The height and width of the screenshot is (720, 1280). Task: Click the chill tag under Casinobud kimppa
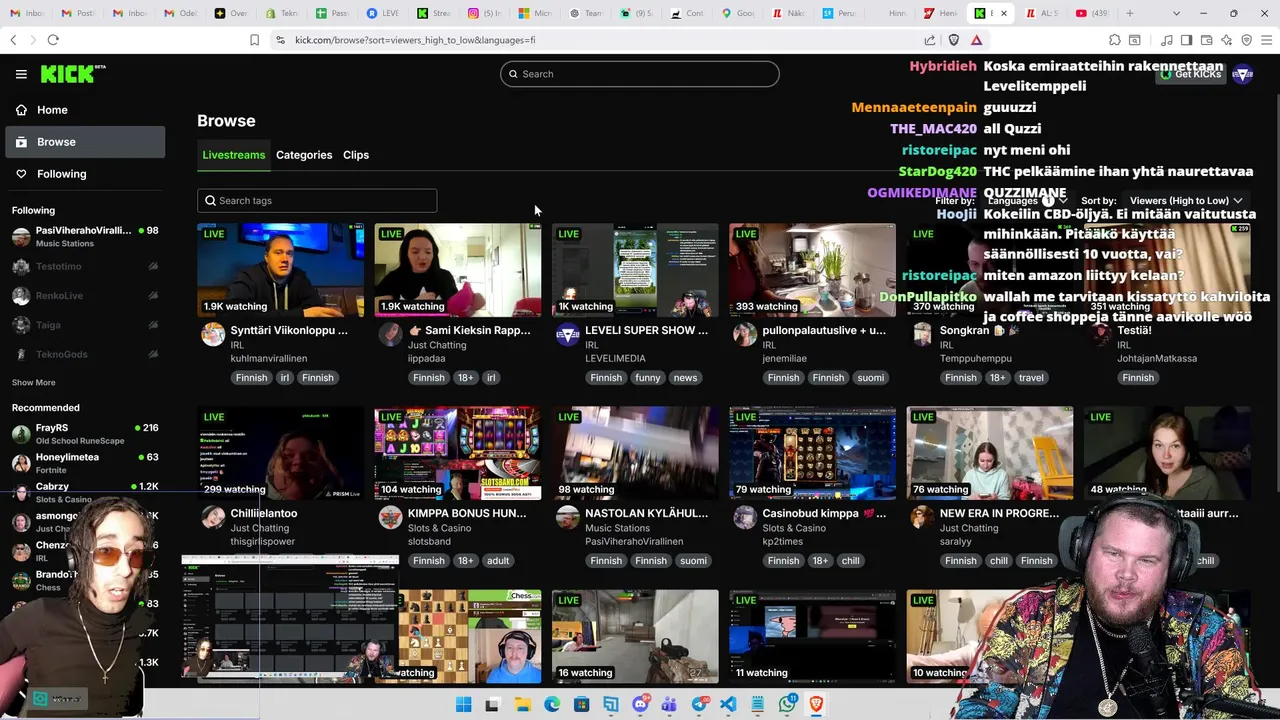click(850, 561)
